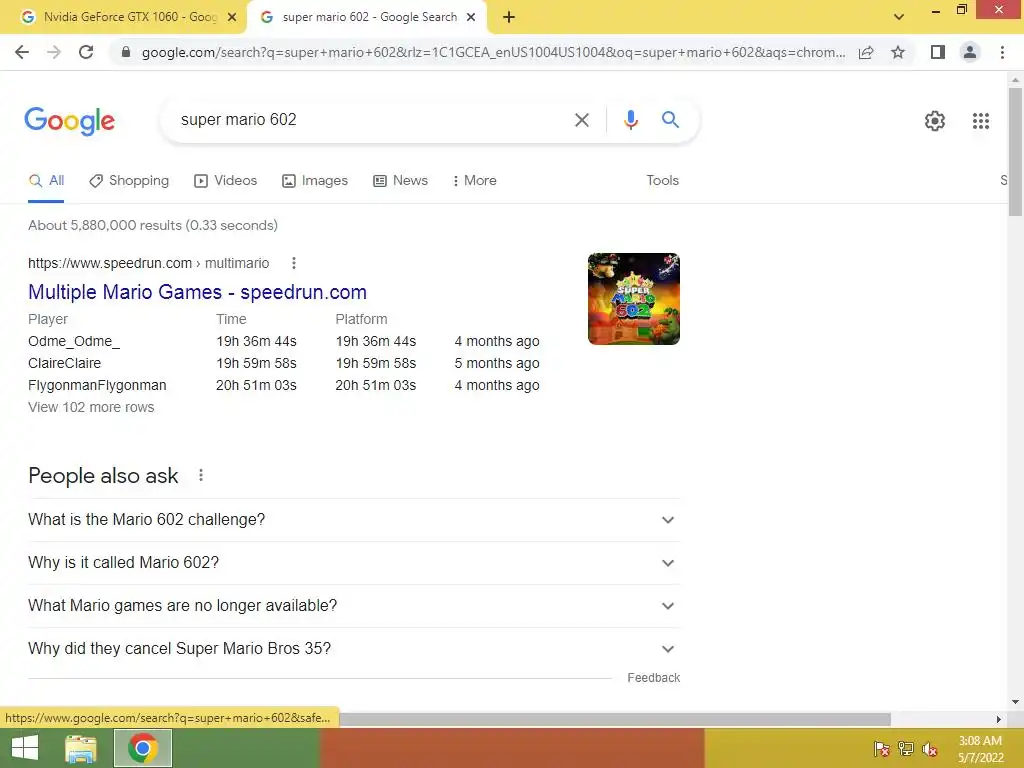Open a new browser tab

[509, 18]
